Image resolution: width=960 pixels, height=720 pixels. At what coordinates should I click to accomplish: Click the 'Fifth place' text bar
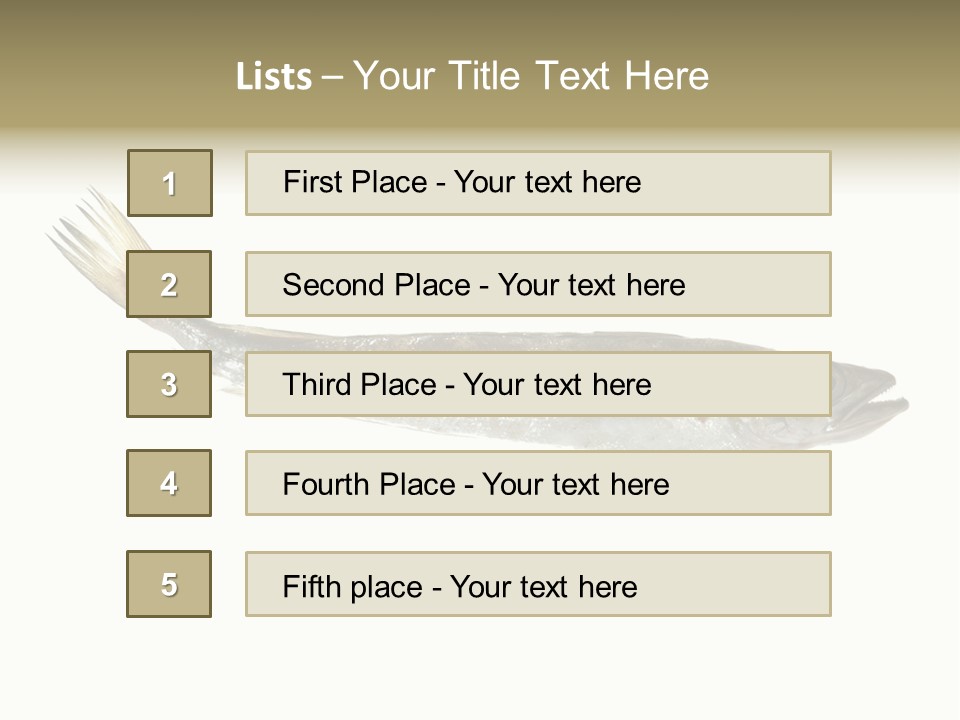click(x=538, y=584)
